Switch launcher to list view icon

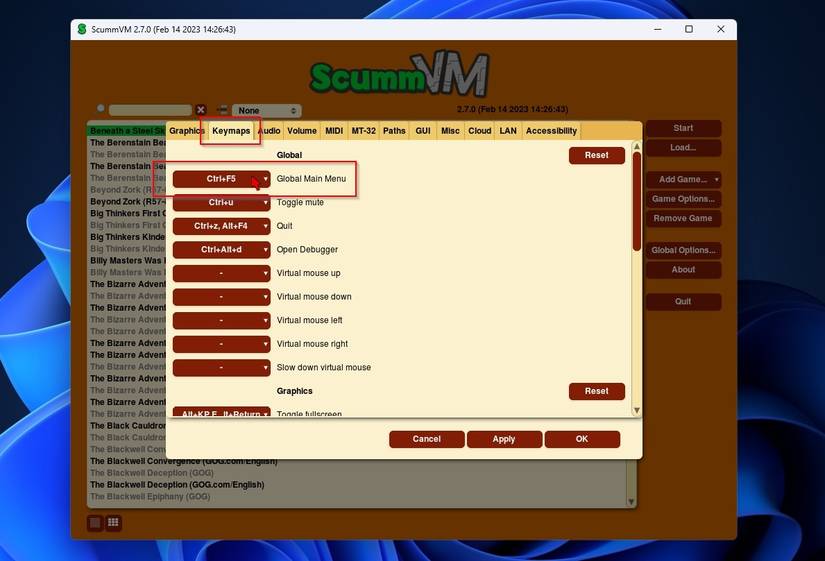click(95, 523)
